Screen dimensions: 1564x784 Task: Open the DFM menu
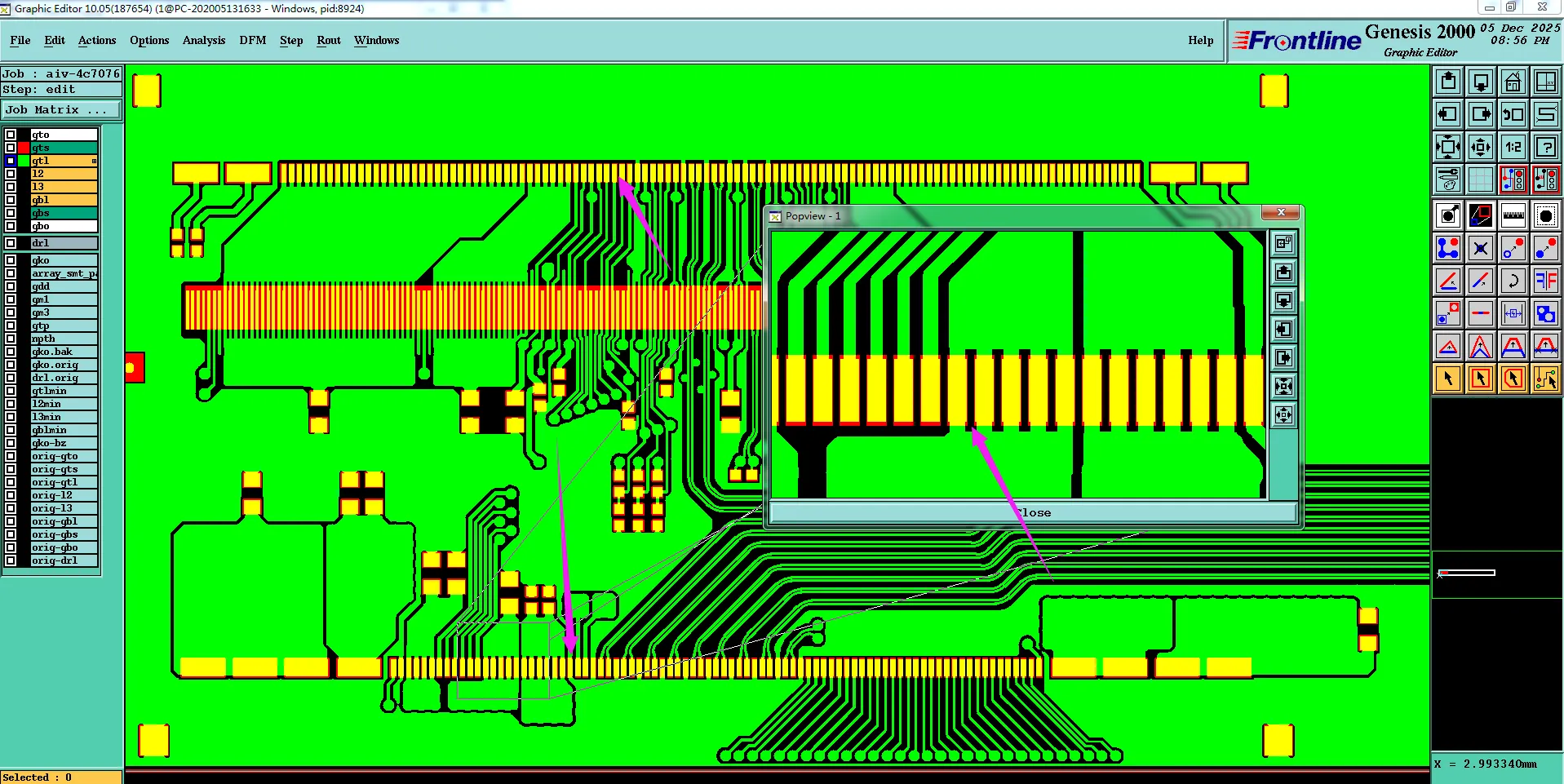click(253, 40)
